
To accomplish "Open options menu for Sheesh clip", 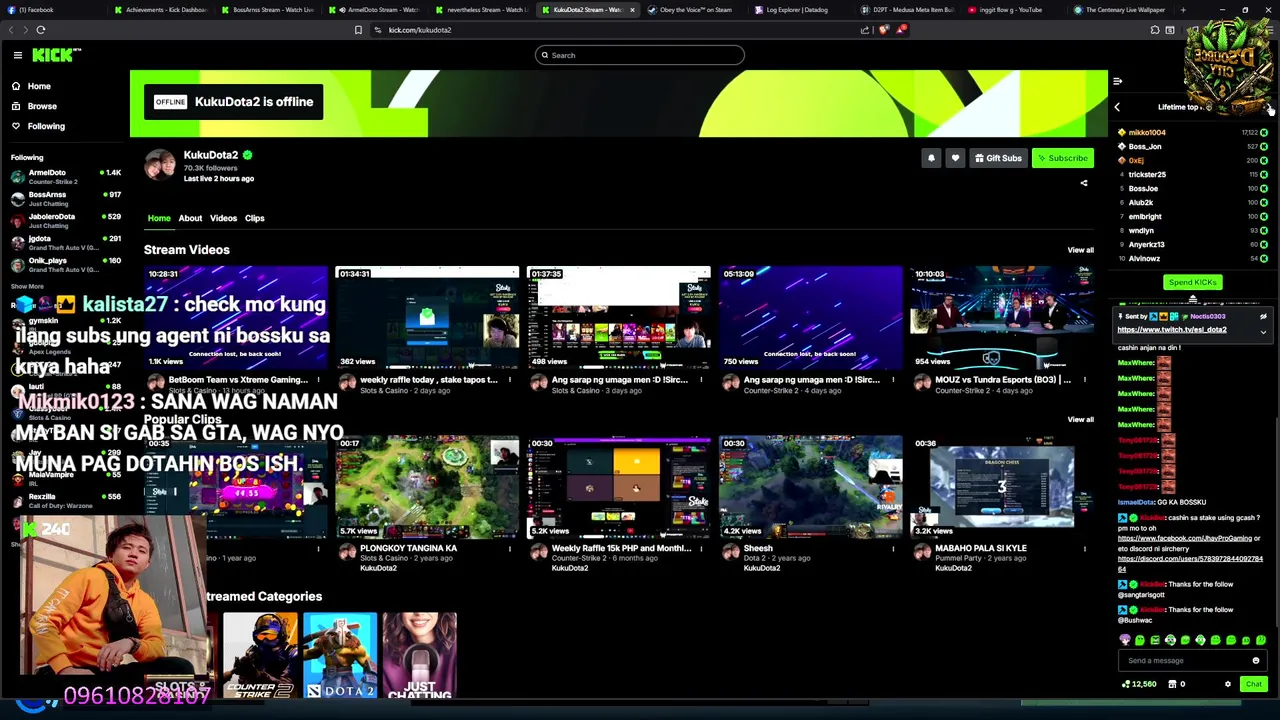I will [x=893, y=548].
